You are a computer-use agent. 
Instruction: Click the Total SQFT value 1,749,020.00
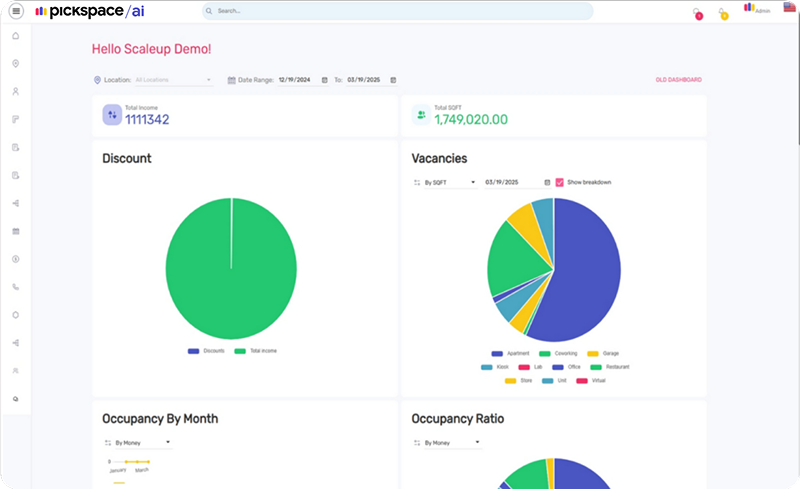(x=471, y=119)
